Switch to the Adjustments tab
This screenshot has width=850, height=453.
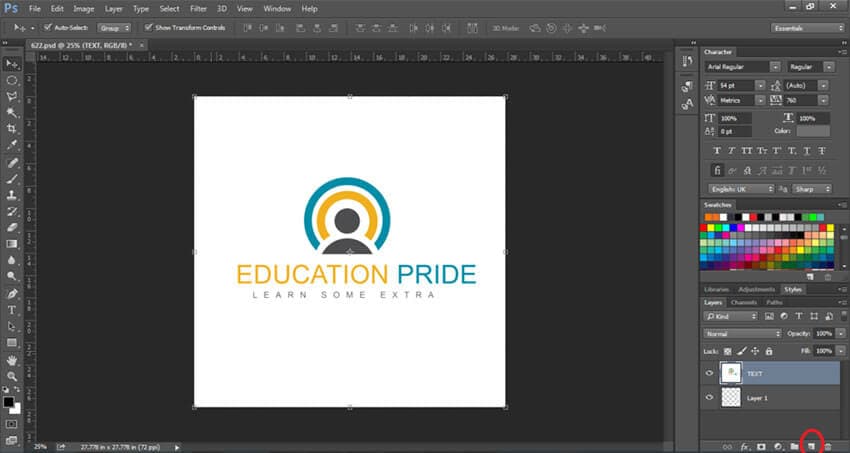[x=757, y=289]
